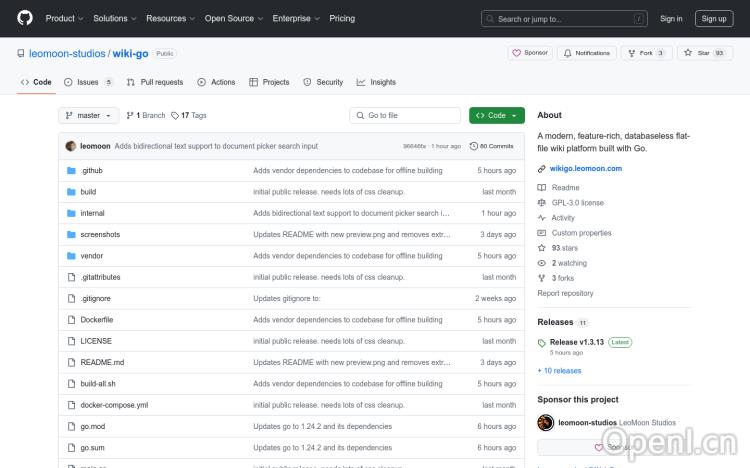Expand the green Code dropdown button
This screenshot has height=468, width=750.
(x=496, y=116)
